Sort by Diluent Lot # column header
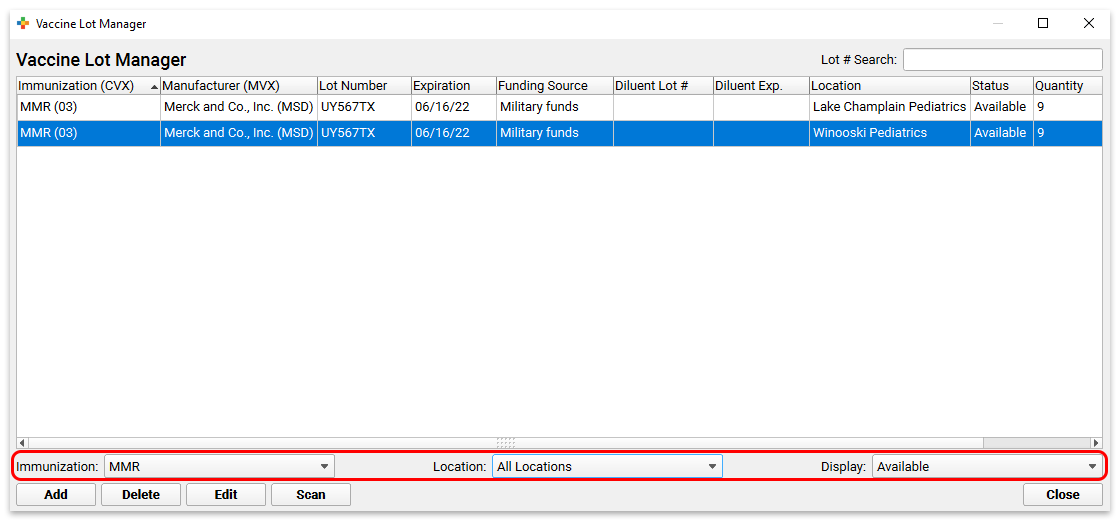 (664, 86)
